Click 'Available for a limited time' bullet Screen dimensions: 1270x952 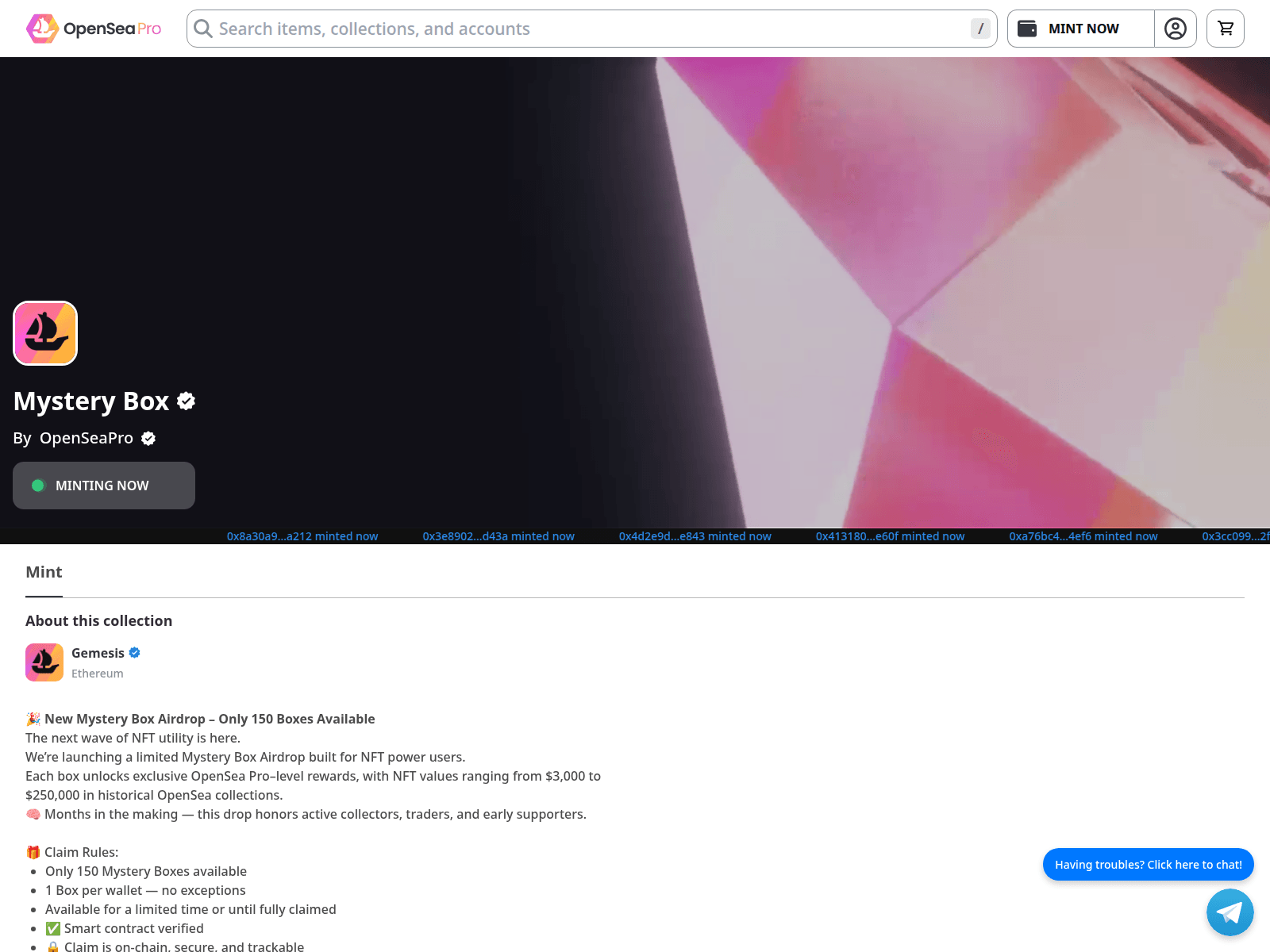point(190,909)
